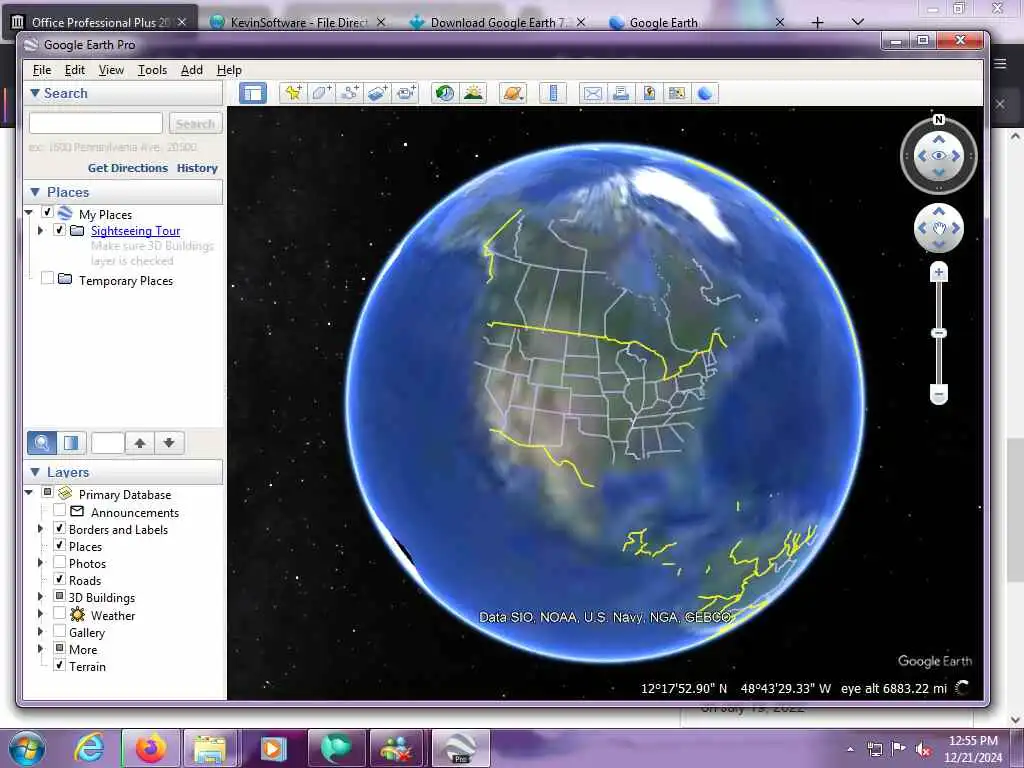Toggle sunlight across the landscape
This screenshot has width=1024, height=768.
[x=473, y=93]
